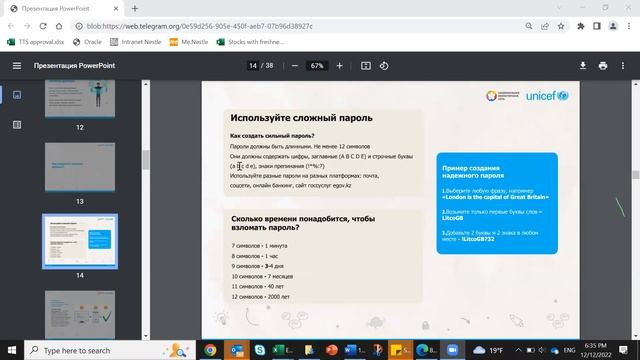Select page 13 thumbnail
The width and height of the screenshot is (640, 360).
[x=80, y=167]
